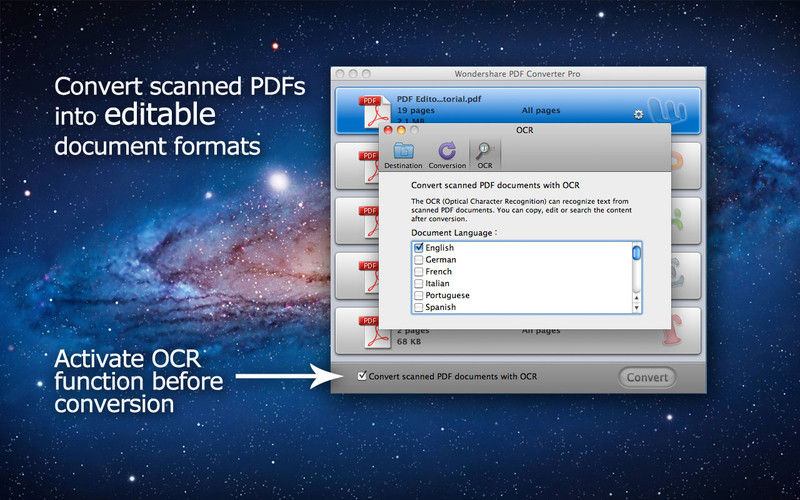This screenshot has width=800, height=500.
Task: Click the Word output format icon on first row
Action: coord(667,111)
